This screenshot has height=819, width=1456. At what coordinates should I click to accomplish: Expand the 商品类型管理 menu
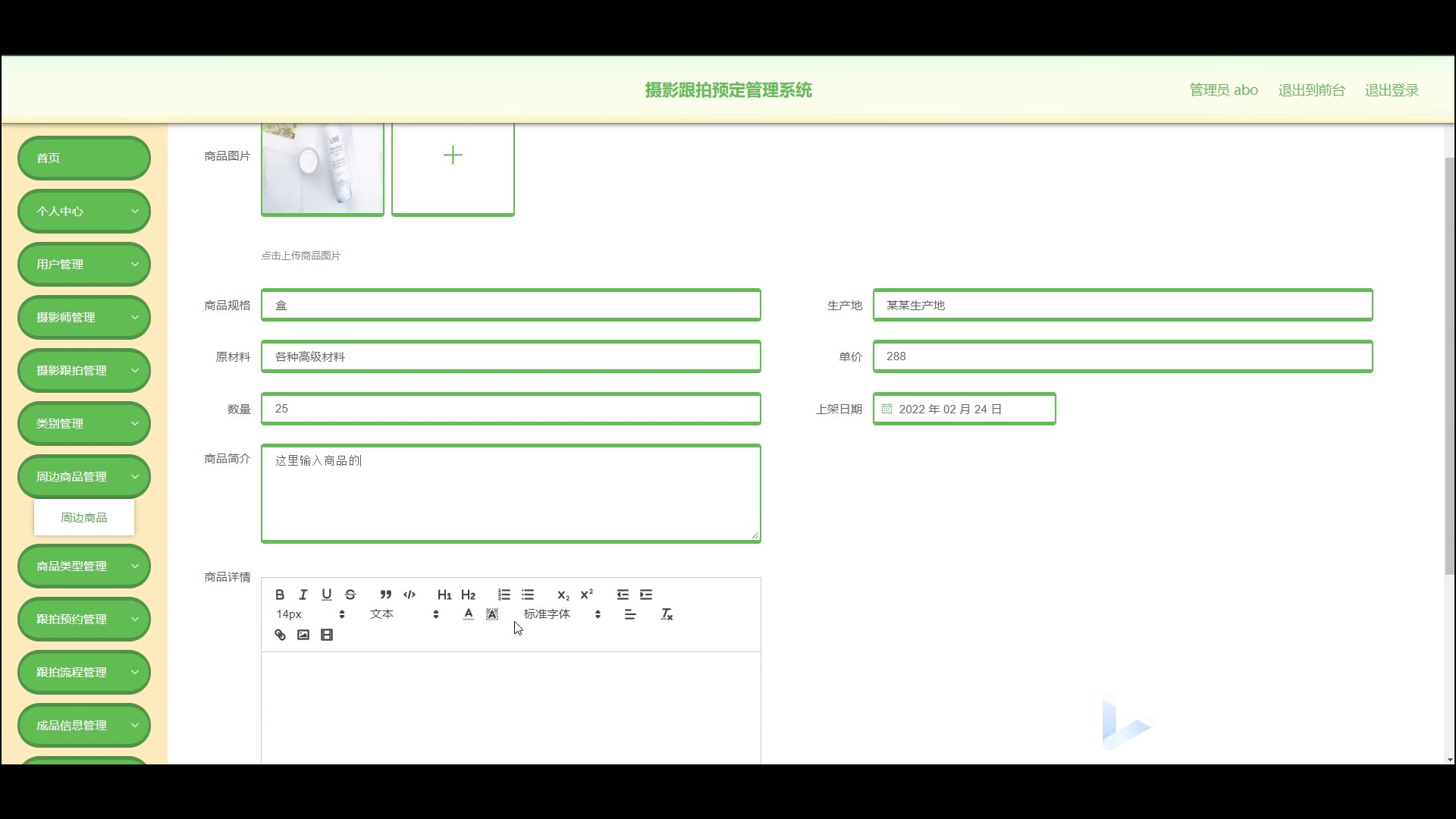pyautogui.click(x=84, y=566)
